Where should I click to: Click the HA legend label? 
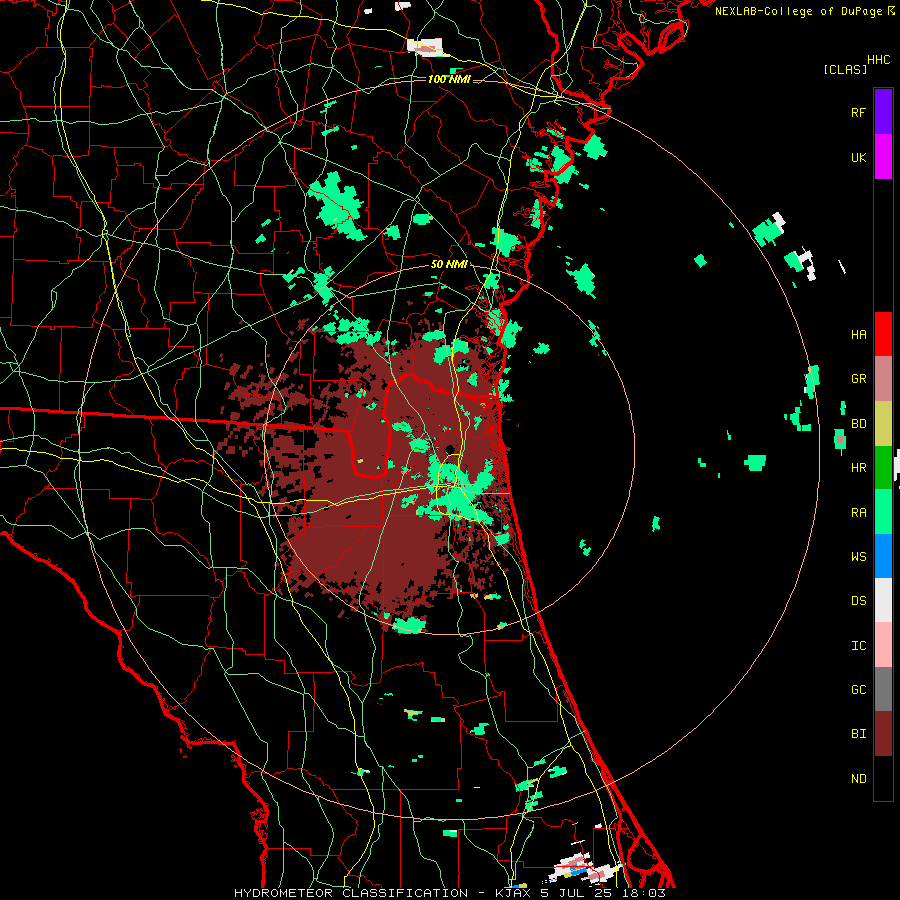coord(858,334)
